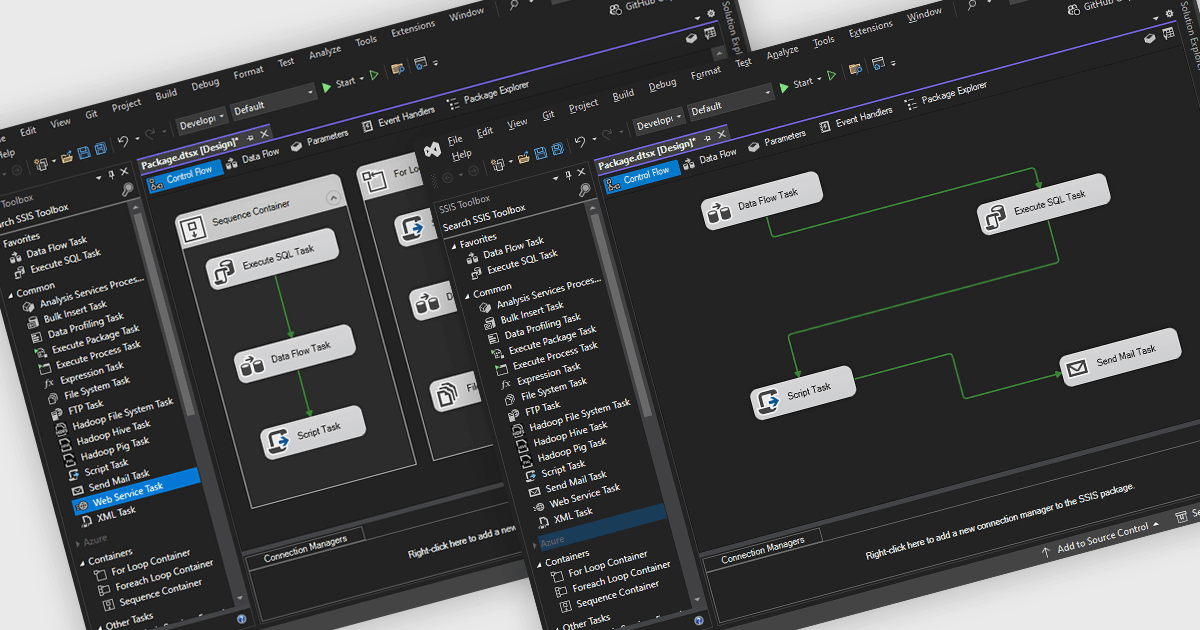This screenshot has height=630, width=1200.
Task: Click the Start button in front window
Action: (795, 83)
